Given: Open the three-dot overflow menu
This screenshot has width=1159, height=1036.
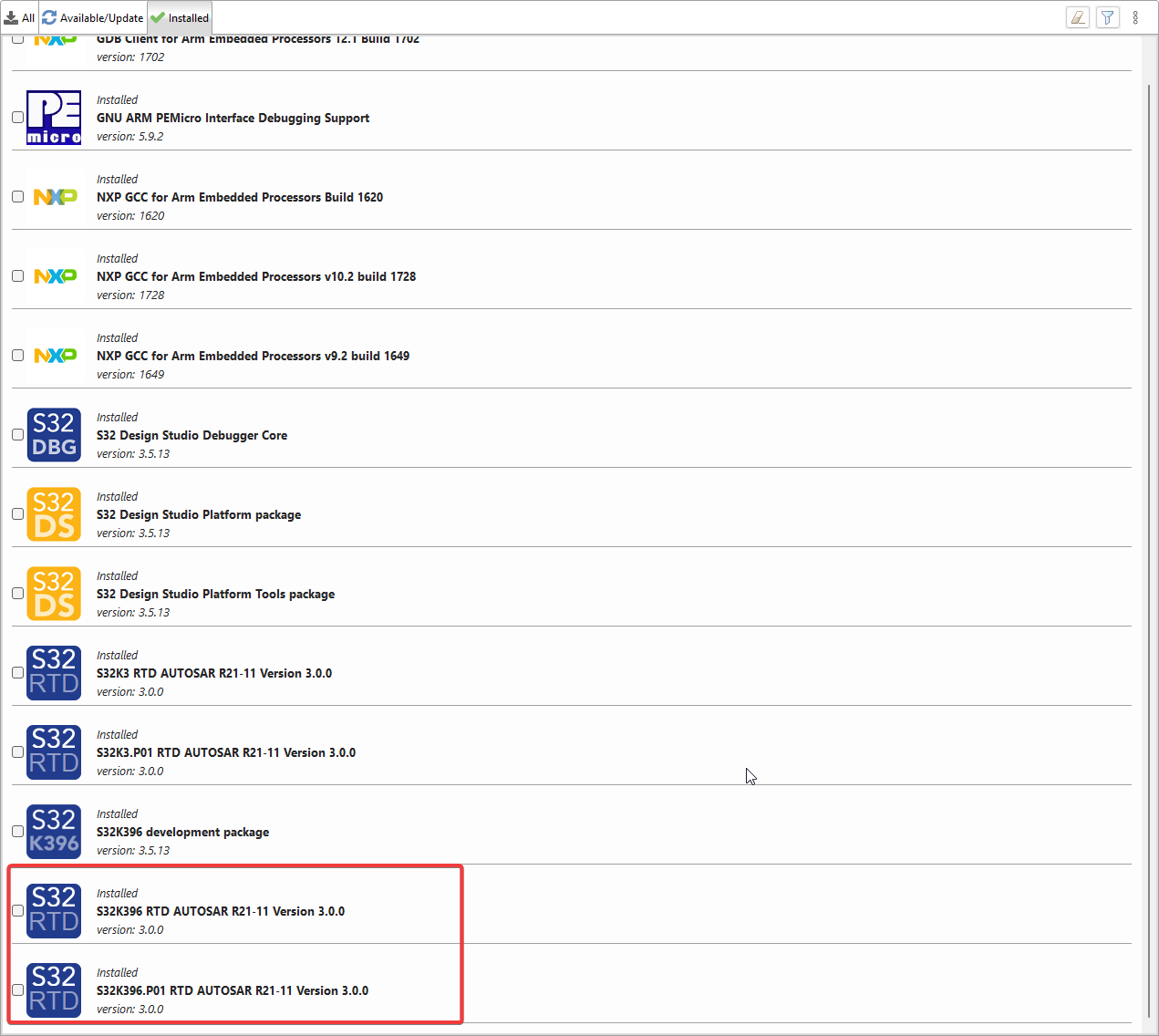Looking at the screenshot, I should click(1134, 17).
